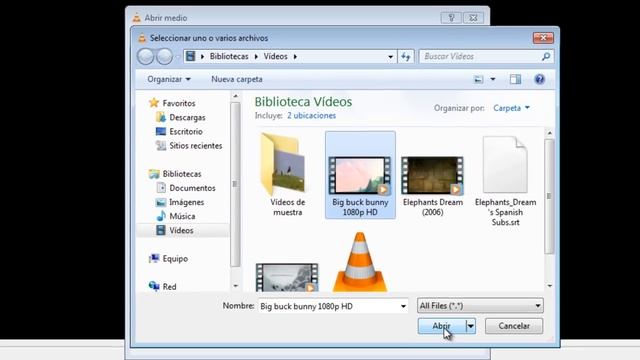Toggle the preview pane icon
The image size is (640, 360).
(x=515, y=79)
